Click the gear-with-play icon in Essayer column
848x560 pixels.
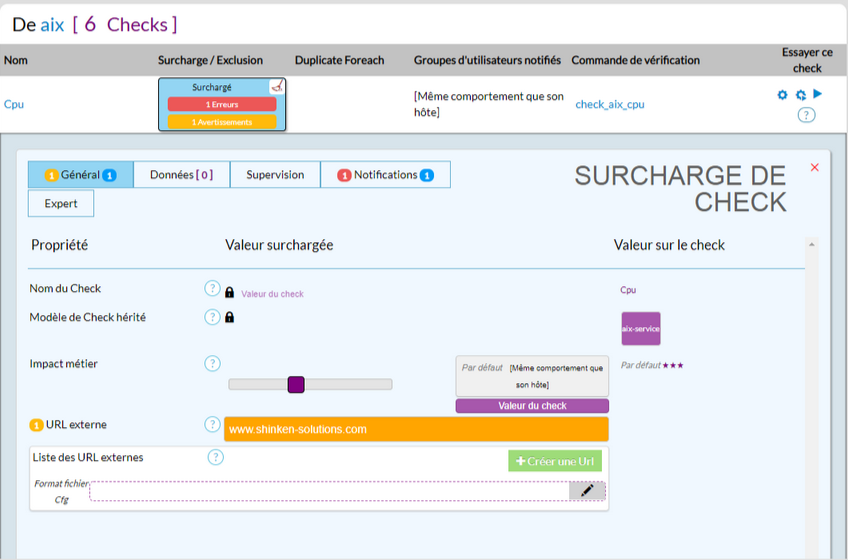(x=800, y=95)
